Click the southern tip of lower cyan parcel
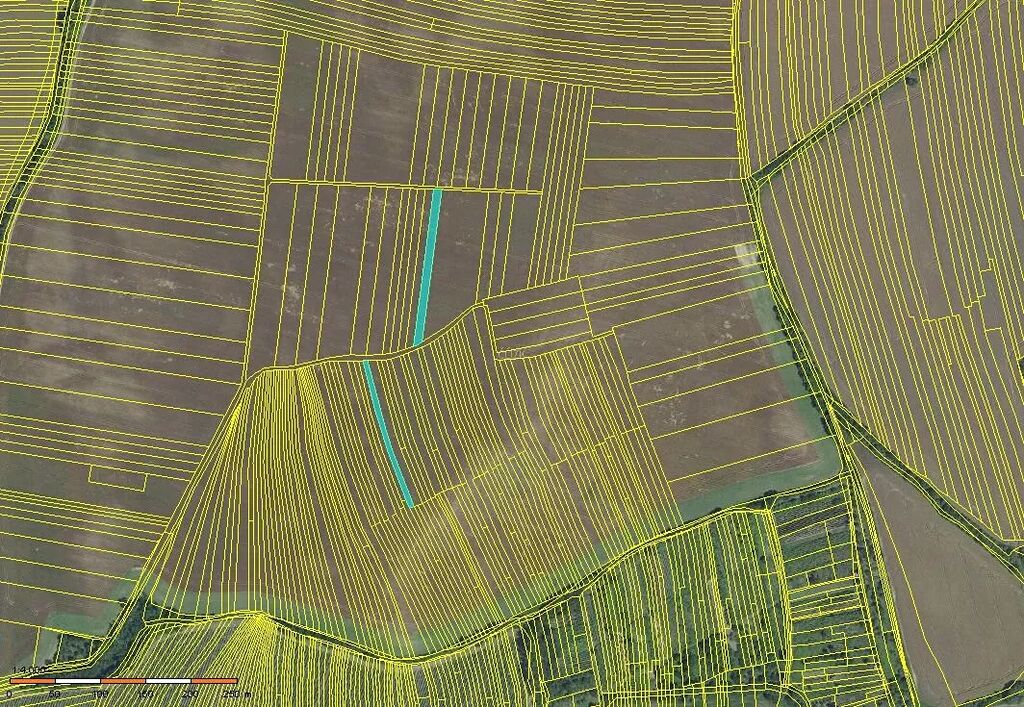This screenshot has height=707, width=1024. 408,502
